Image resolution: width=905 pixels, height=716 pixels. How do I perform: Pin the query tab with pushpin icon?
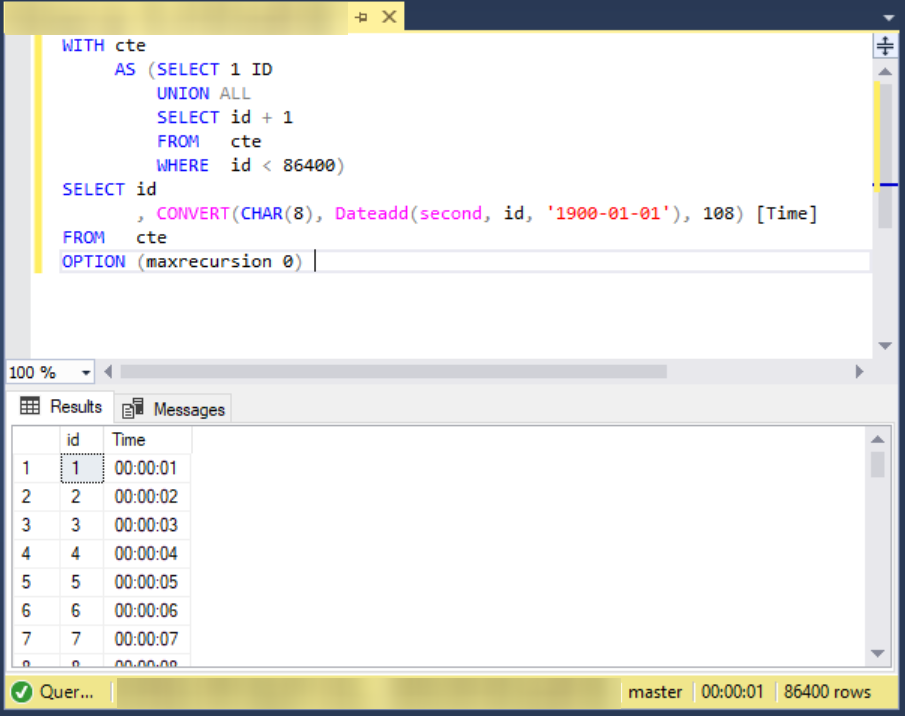pyautogui.click(x=361, y=17)
